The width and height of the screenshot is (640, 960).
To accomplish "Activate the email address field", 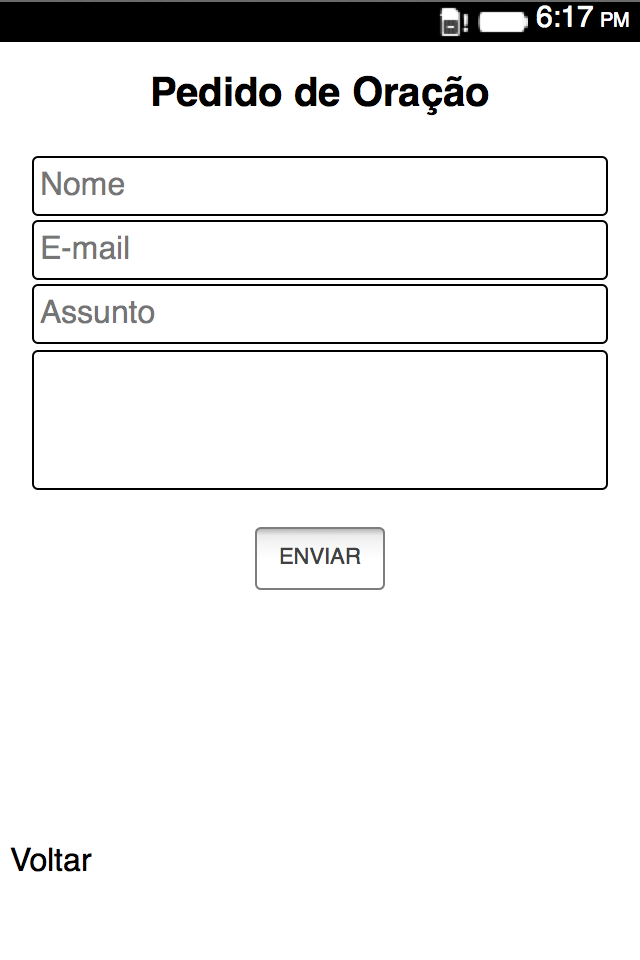I will [x=320, y=250].
